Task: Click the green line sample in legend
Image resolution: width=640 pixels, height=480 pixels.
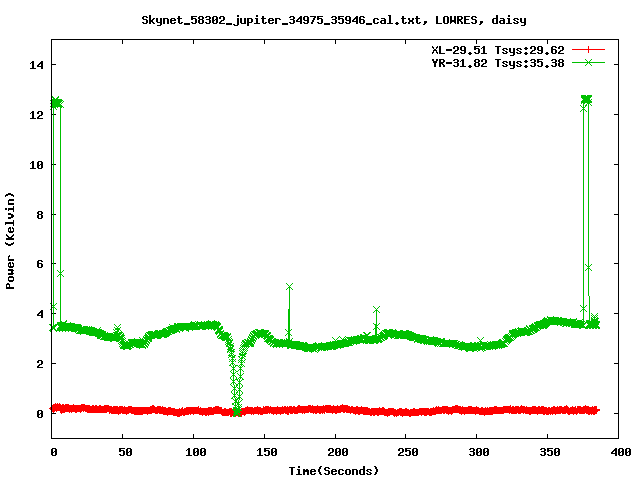Action: click(588, 62)
